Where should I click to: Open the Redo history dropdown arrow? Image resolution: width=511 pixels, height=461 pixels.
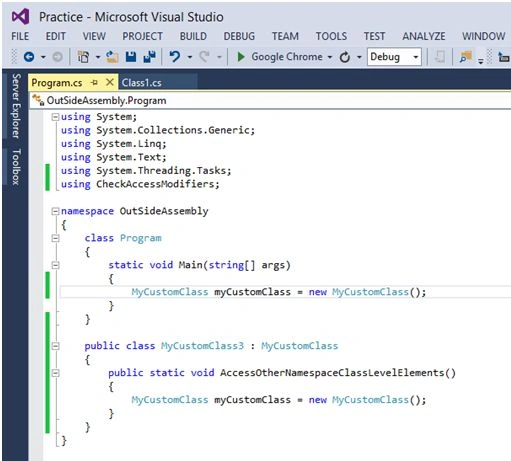[x=219, y=57]
